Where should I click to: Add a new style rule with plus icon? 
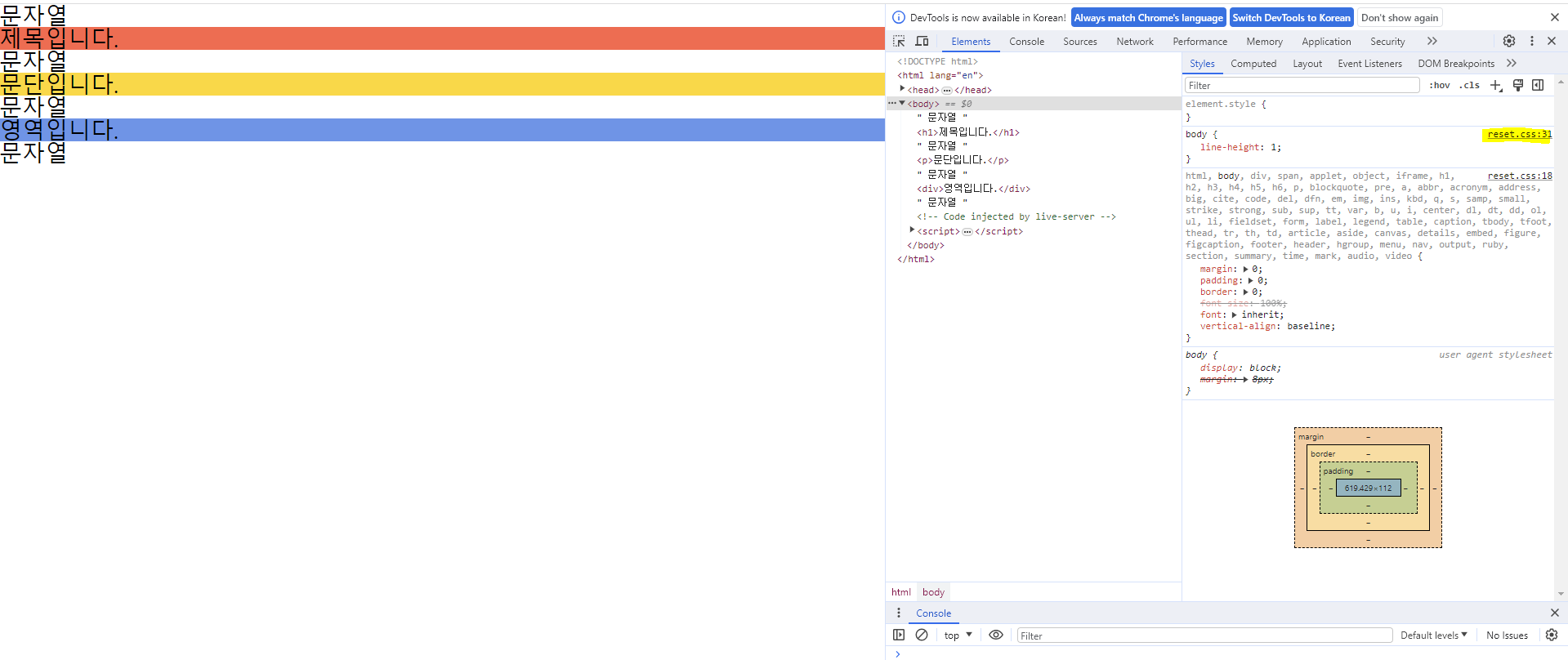point(1496,85)
